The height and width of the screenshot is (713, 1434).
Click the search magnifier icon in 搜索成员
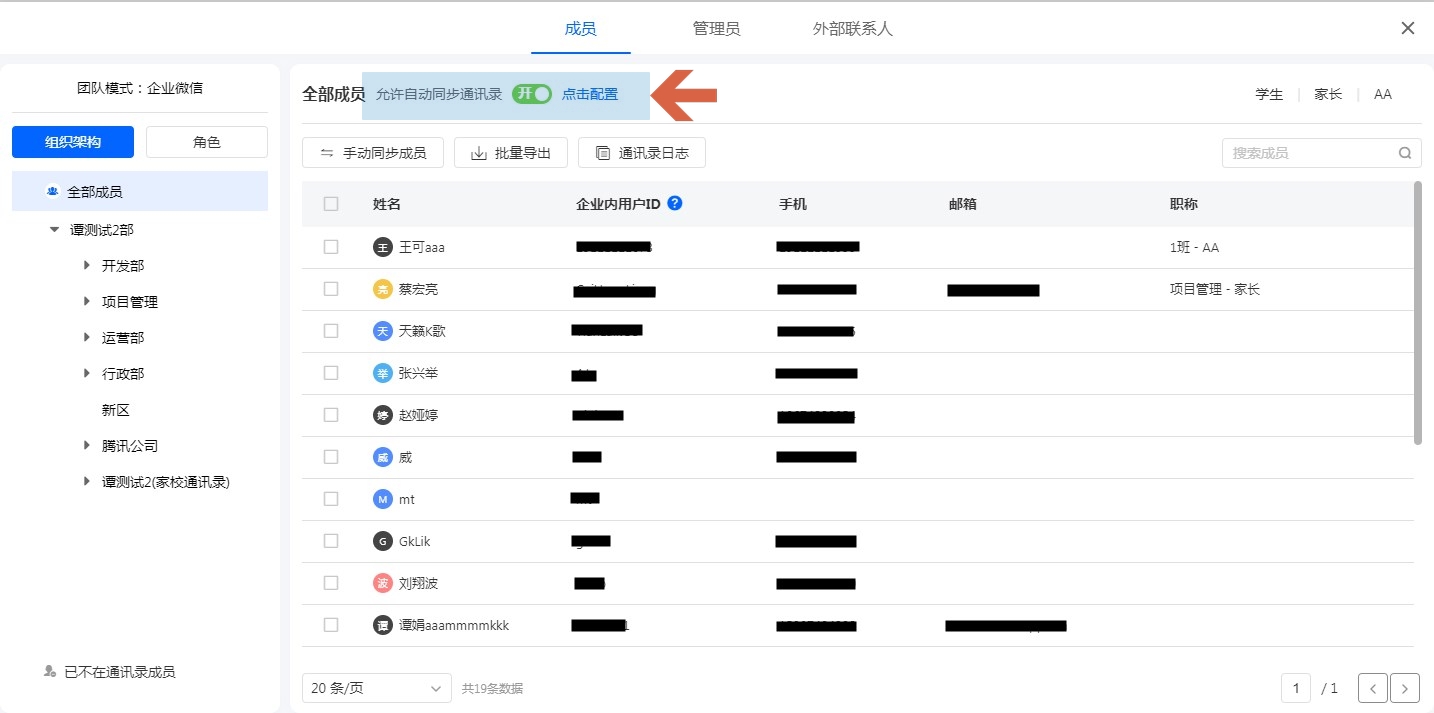point(1405,153)
